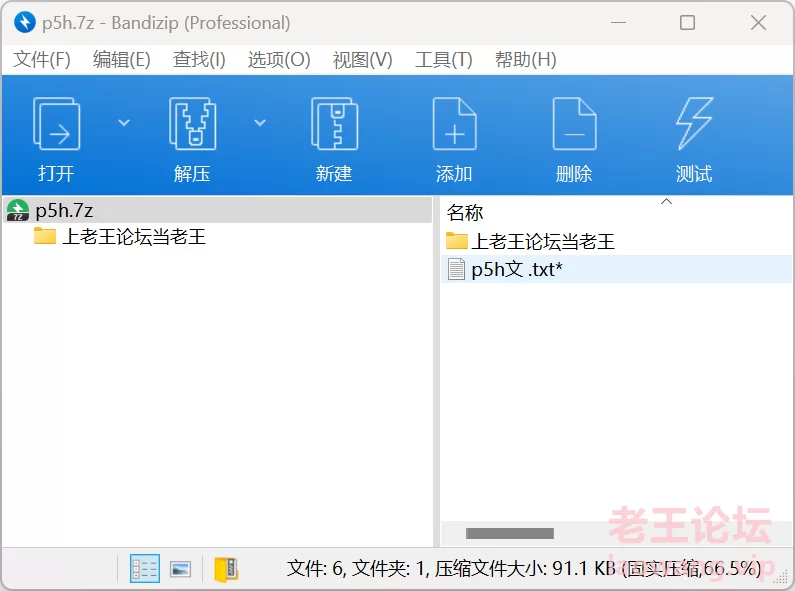This screenshot has width=795, height=591.
Task: Click the yellow archive icon in status bar
Action: click(226, 569)
